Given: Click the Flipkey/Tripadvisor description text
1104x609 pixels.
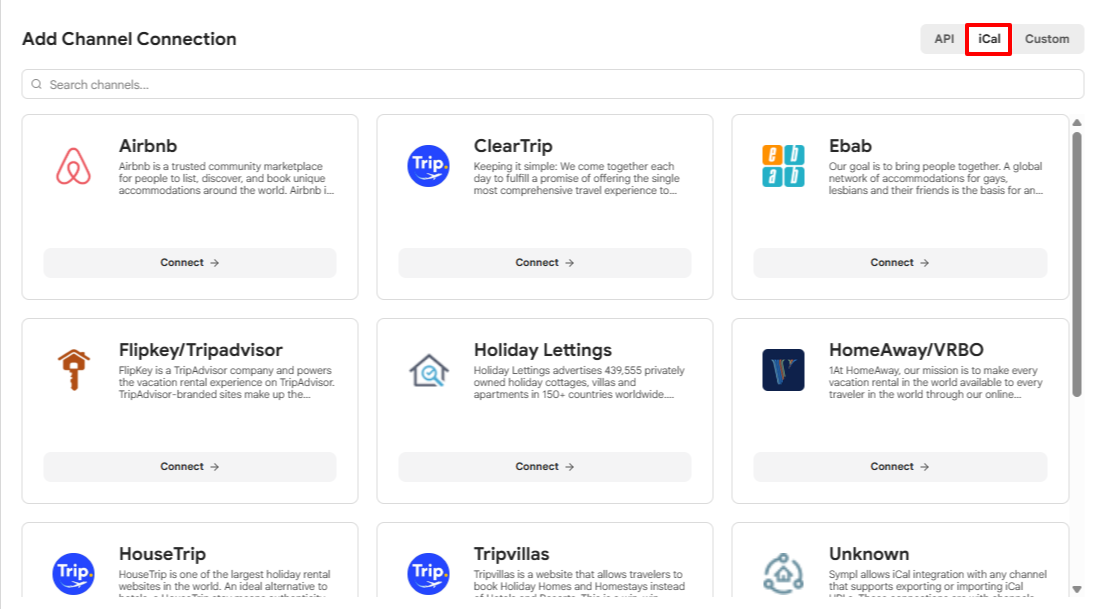Looking at the screenshot, I should click(x=227, y=383).
